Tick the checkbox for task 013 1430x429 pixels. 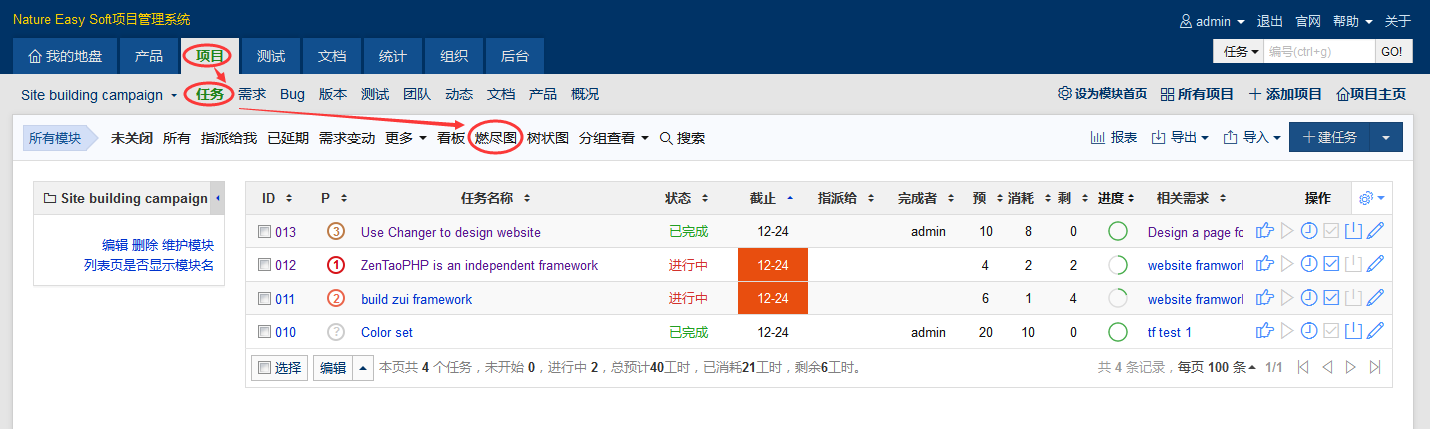point(264,232)
